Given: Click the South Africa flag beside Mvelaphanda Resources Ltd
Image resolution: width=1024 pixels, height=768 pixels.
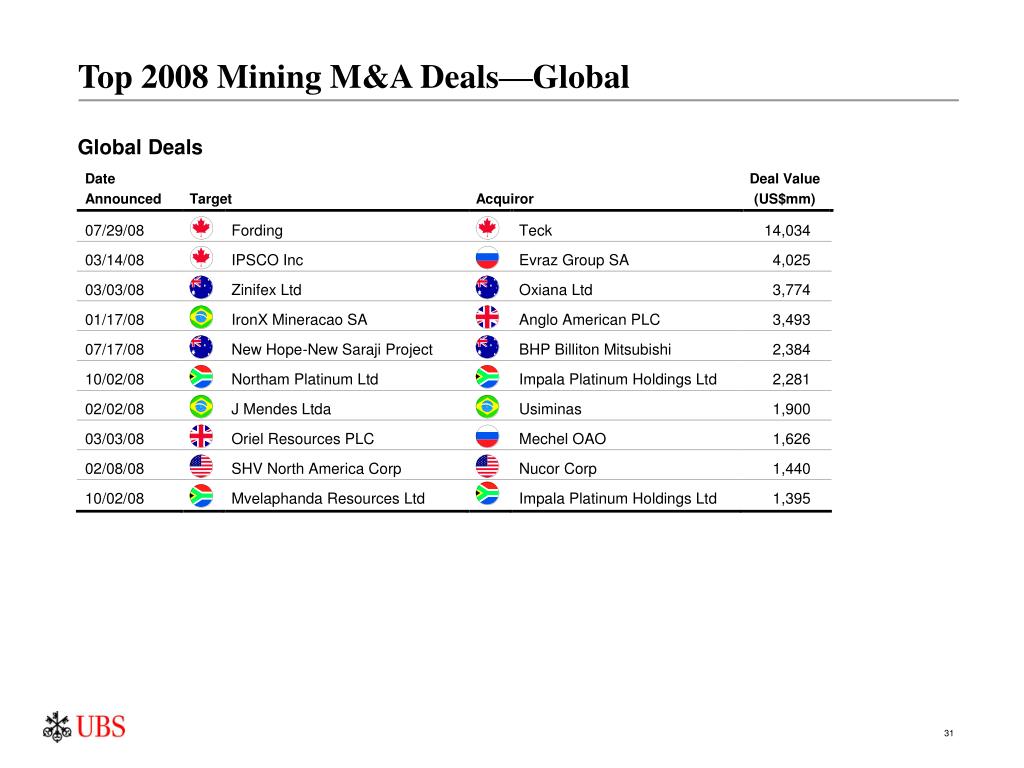Looking at the screenshot, I should (x=201, y=496).
